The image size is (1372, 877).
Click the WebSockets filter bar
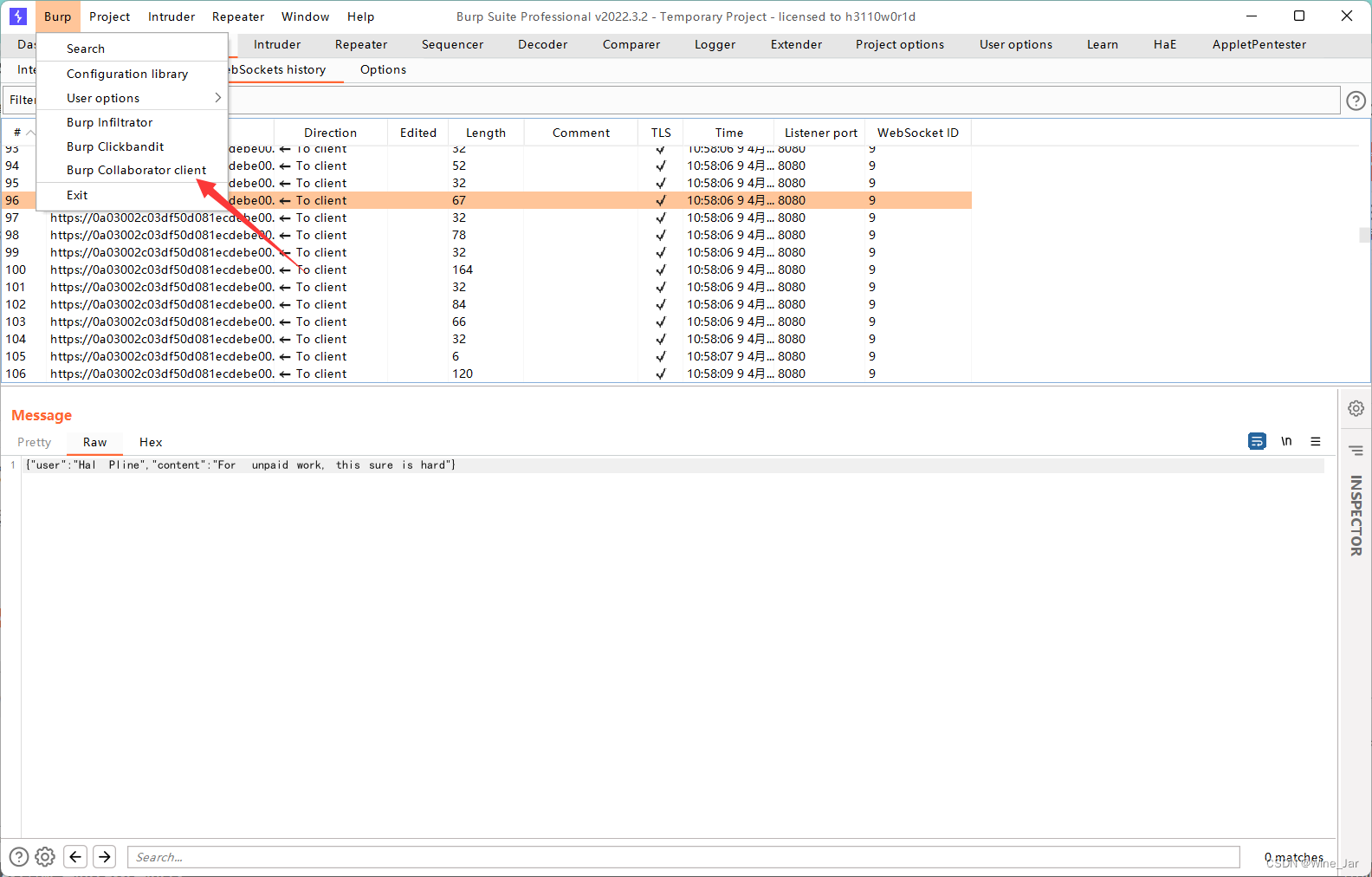pyautogui.click(x=671, y=100)
